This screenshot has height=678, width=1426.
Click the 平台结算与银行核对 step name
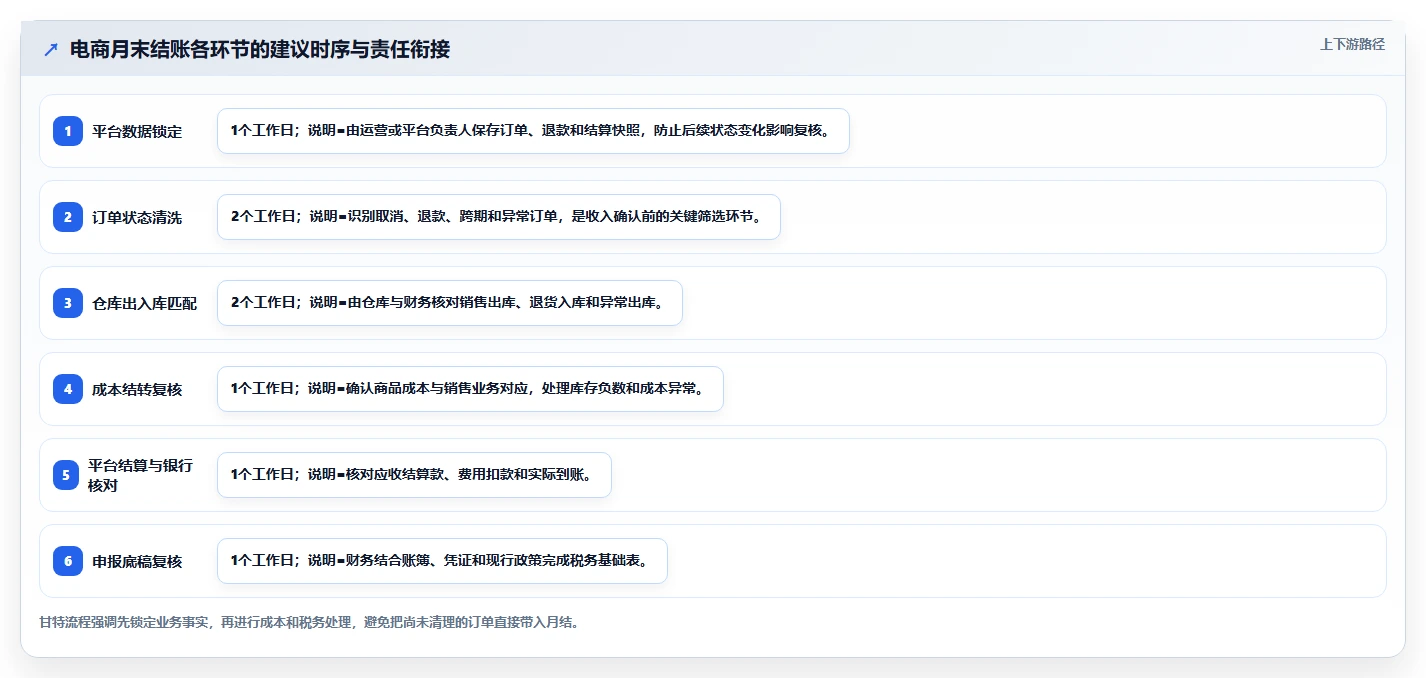click(141, 475)
